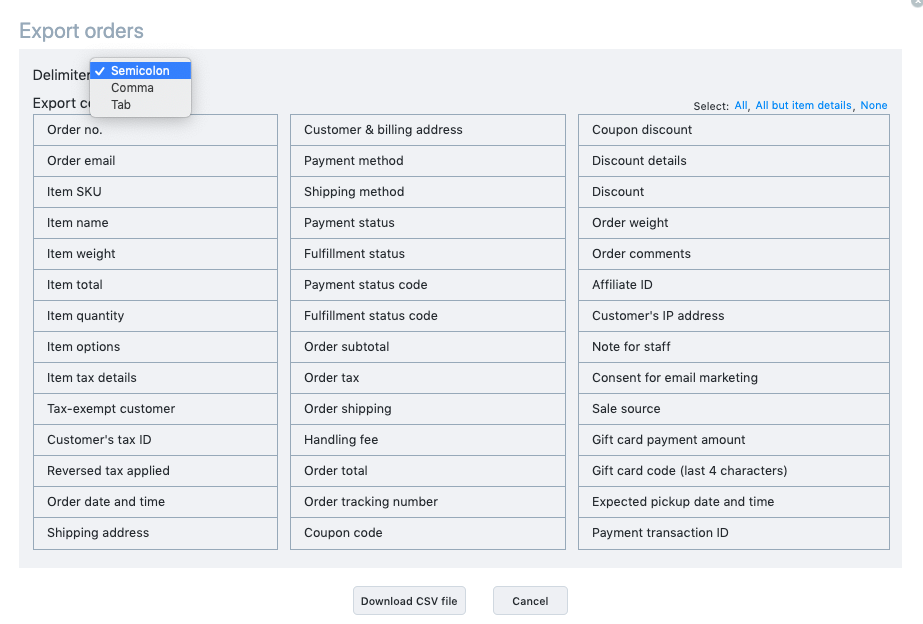Select the Order total column
923x624 pixels.
click(427, 471)
